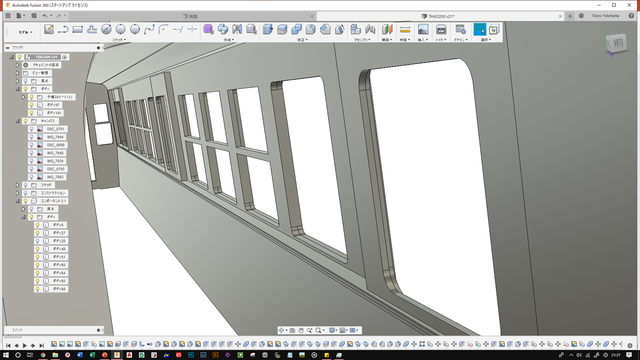Click the Tokyo Yokohama account name
This screenshot has width=640, height=360.
(605, 16)
